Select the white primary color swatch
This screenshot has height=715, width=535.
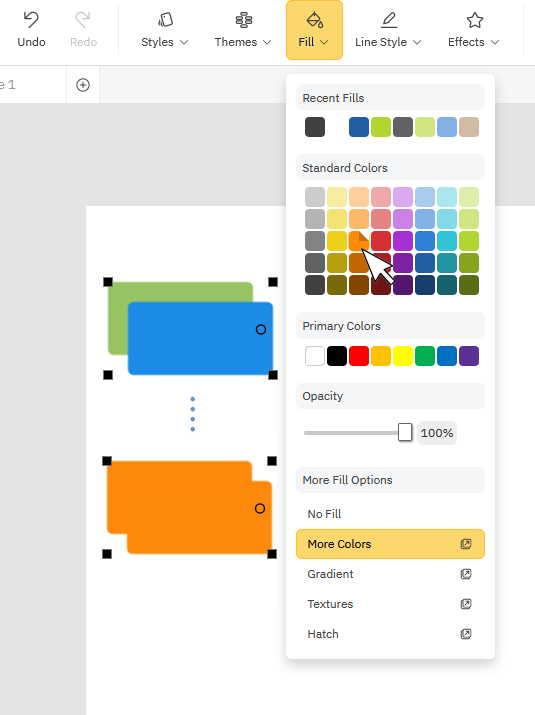point(315,356)
